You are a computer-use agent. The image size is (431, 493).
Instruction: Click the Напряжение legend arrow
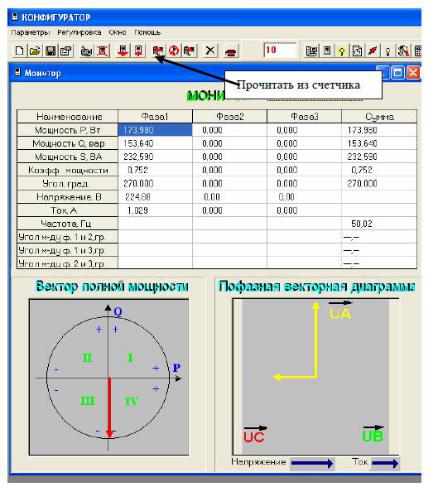pyautogui.click(x=312, y=463)
